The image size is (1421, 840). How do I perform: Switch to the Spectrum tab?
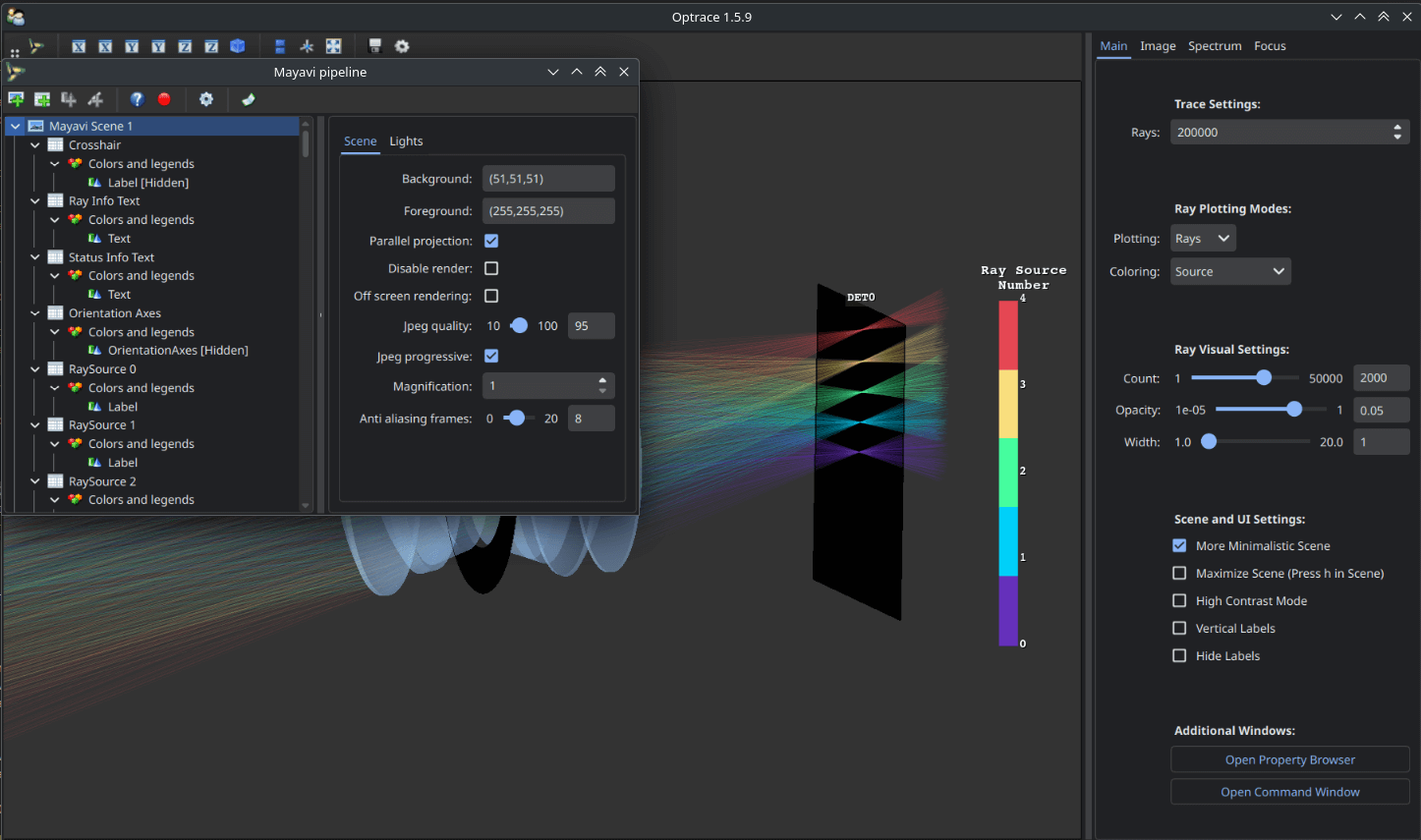(x=1215, y=46)
